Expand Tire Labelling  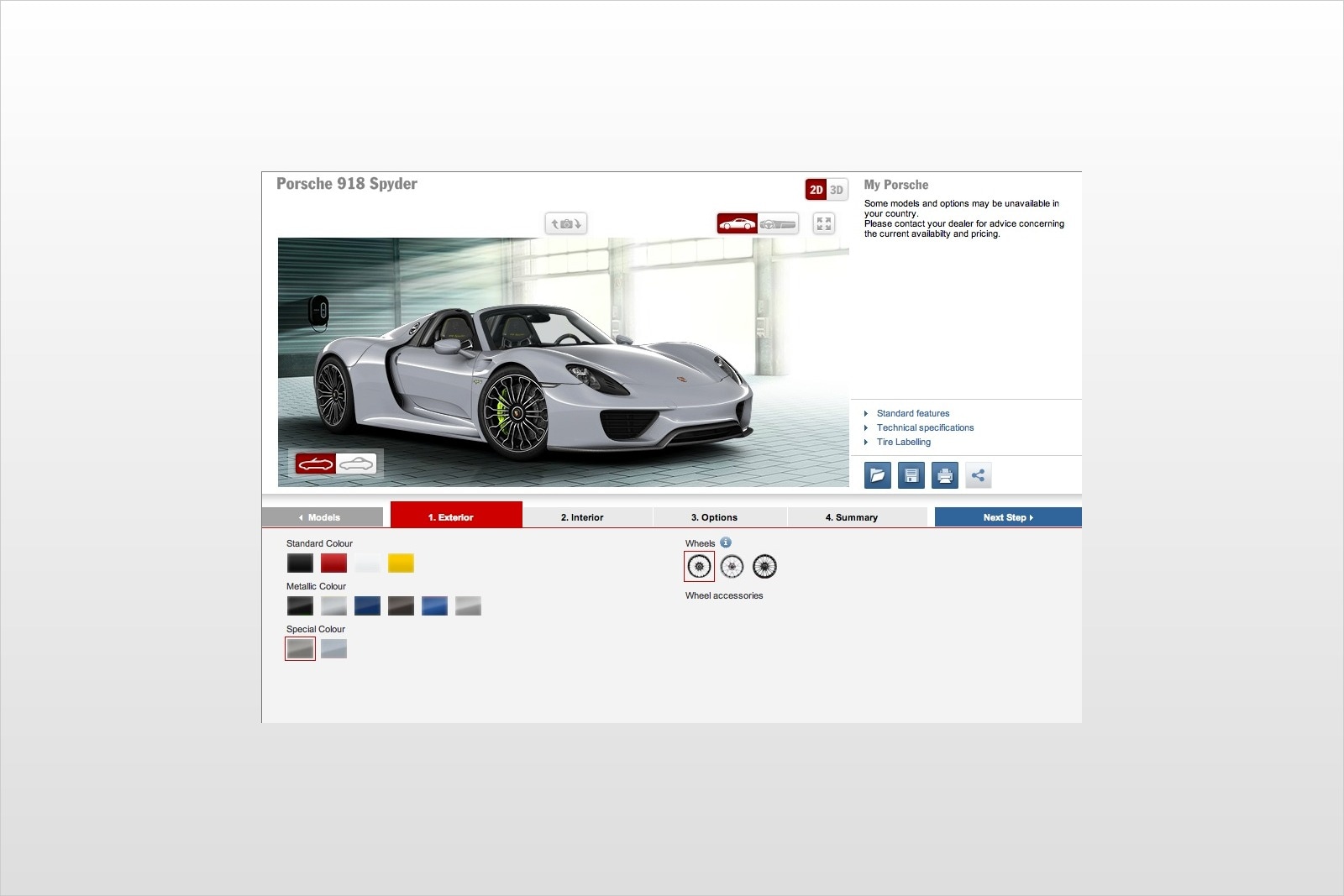pyautogui.click(x=904, y=442)
